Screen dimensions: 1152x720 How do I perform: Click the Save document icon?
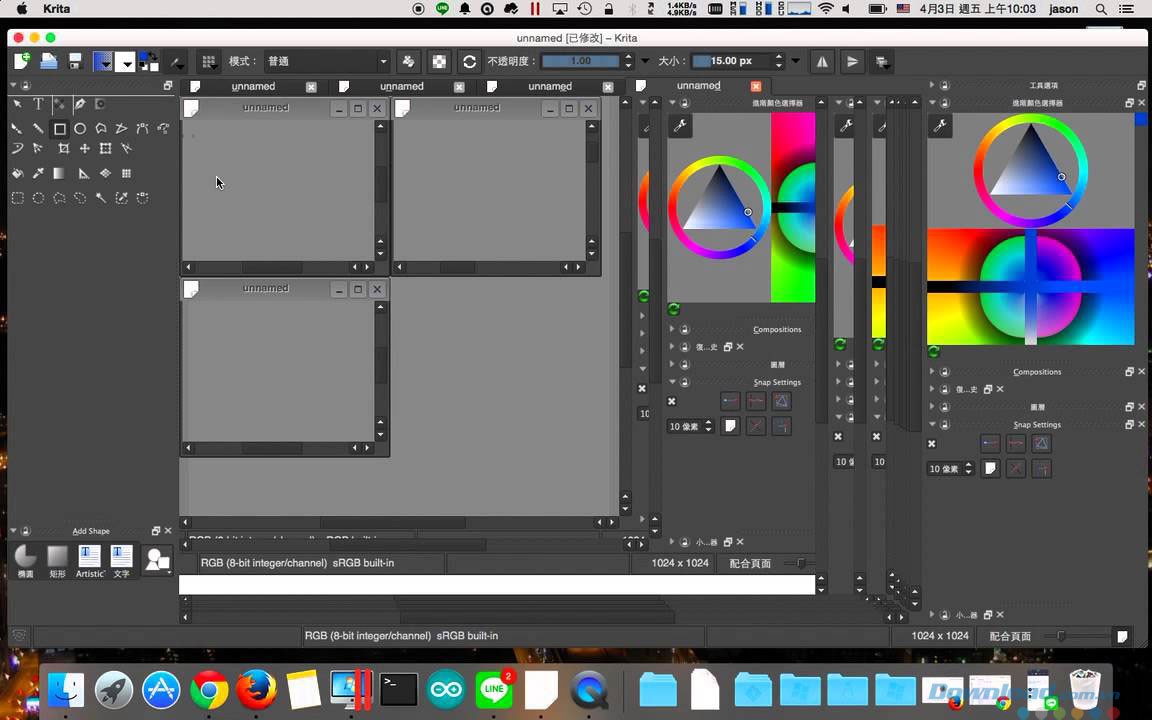point(74,61)
